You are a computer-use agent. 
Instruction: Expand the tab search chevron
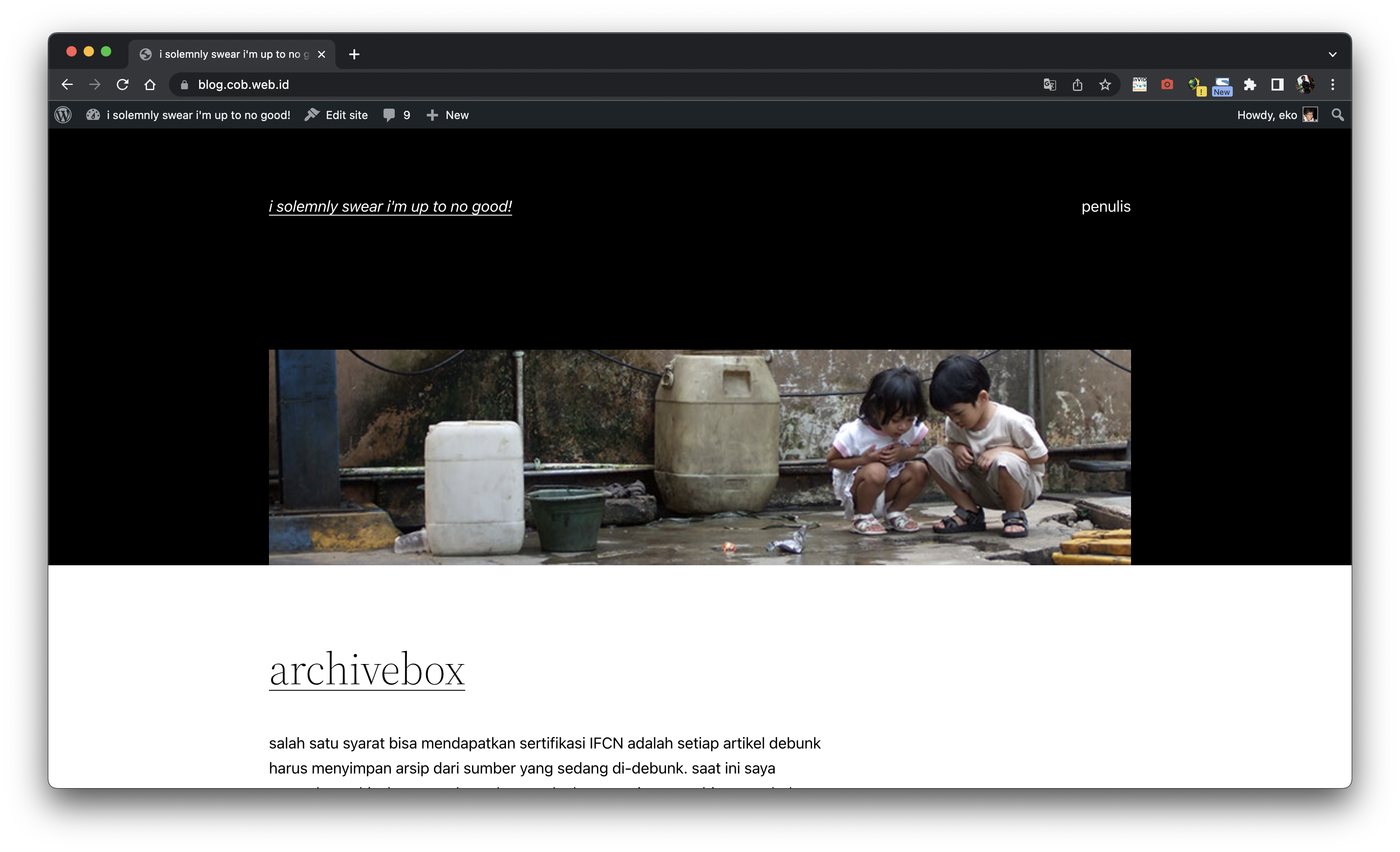pyautogui.click(x=1332, y=55)
